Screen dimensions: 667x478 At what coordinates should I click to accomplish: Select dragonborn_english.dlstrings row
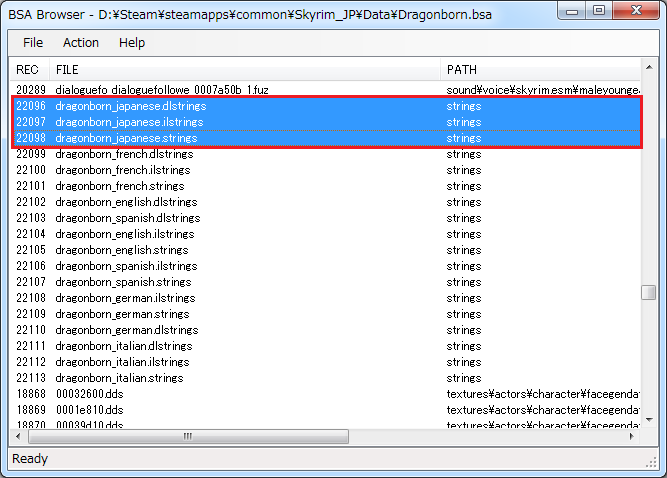325,202
